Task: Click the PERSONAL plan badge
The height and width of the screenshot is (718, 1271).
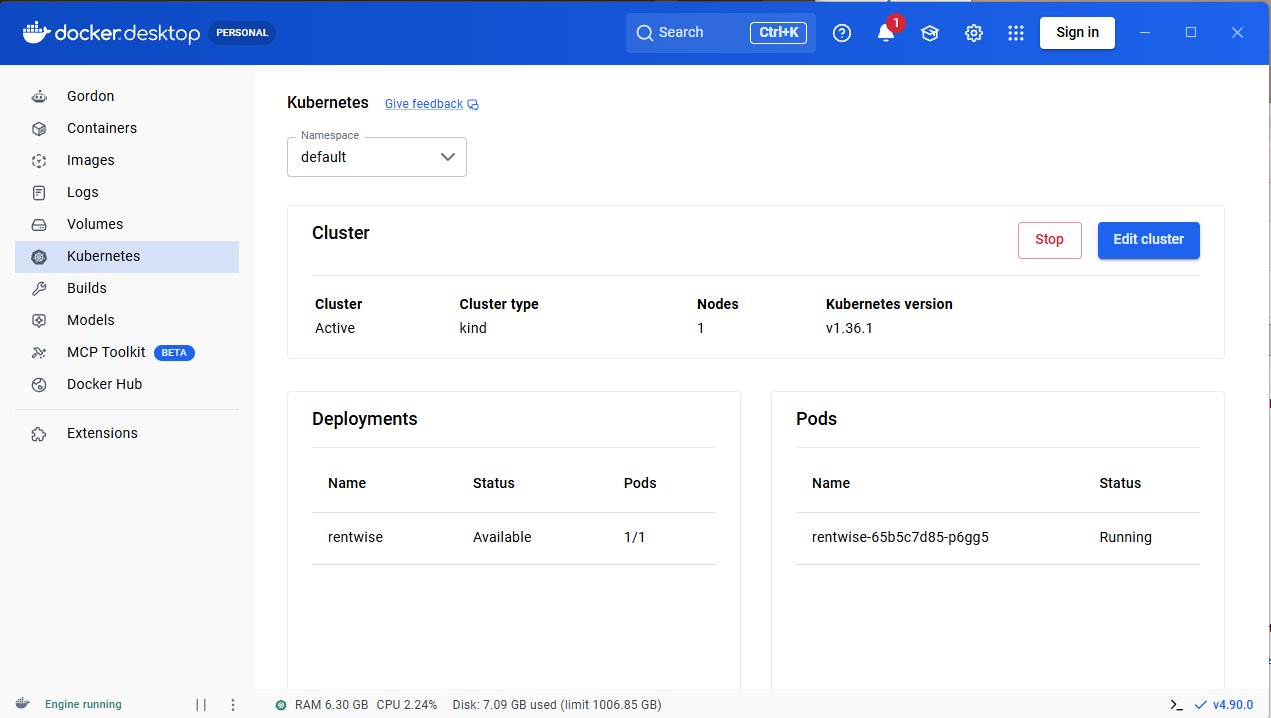Action: click(x=242, y=33)
